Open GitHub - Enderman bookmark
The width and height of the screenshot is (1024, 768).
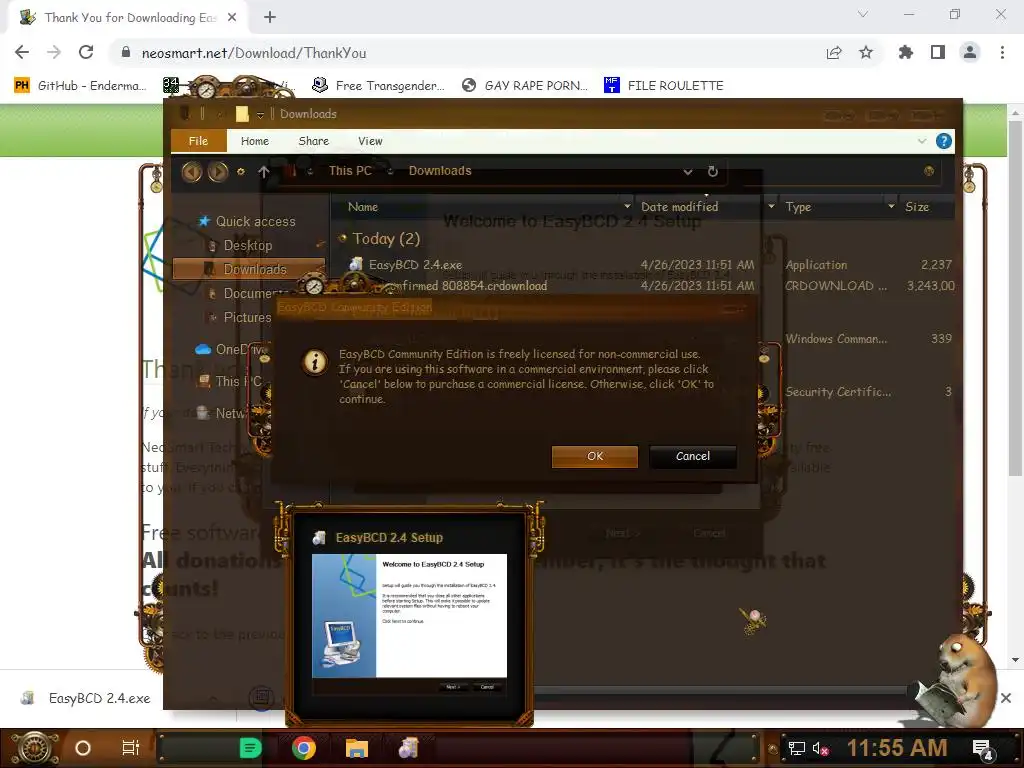tap(80, 86)
